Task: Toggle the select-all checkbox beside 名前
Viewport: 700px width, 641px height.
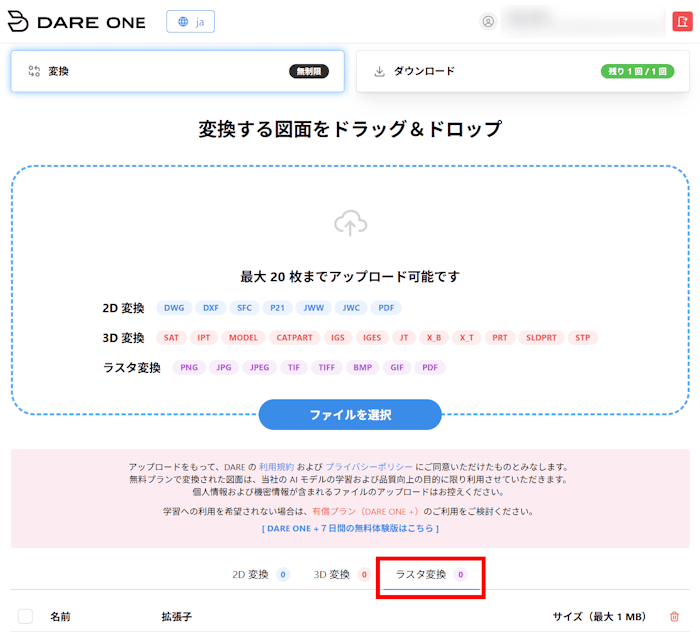Action: pyautogui.click(x=25, y=616)
